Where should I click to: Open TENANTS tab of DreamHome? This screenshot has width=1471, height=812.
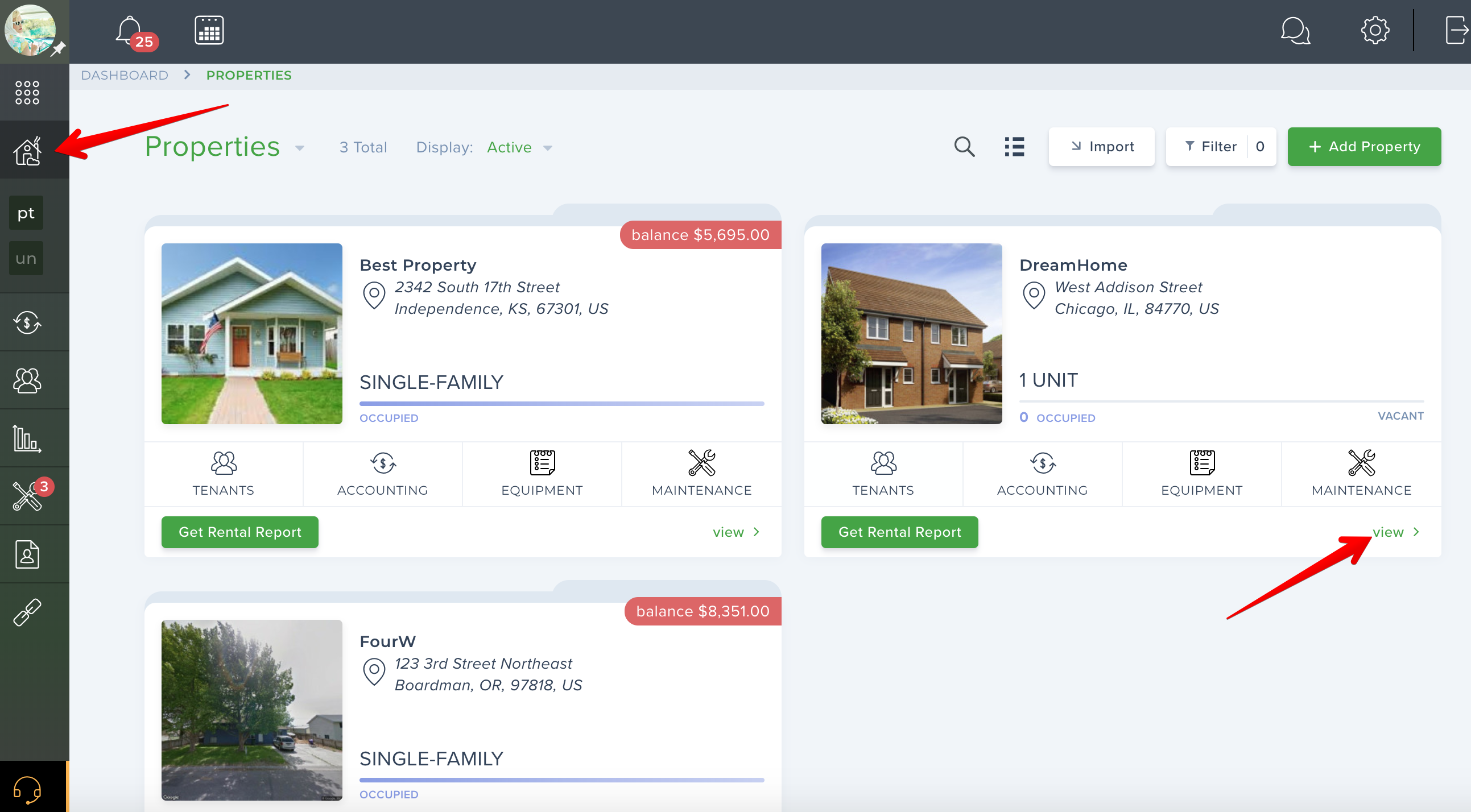(883, 474)
